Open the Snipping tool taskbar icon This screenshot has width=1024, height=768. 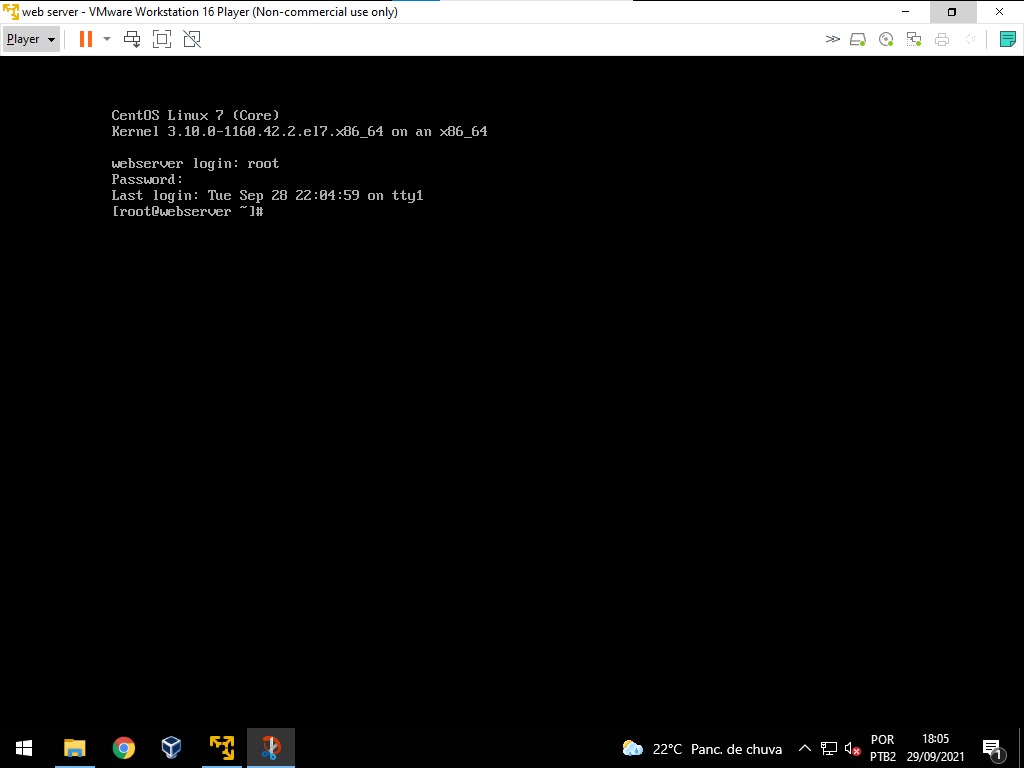pos(271,748)
